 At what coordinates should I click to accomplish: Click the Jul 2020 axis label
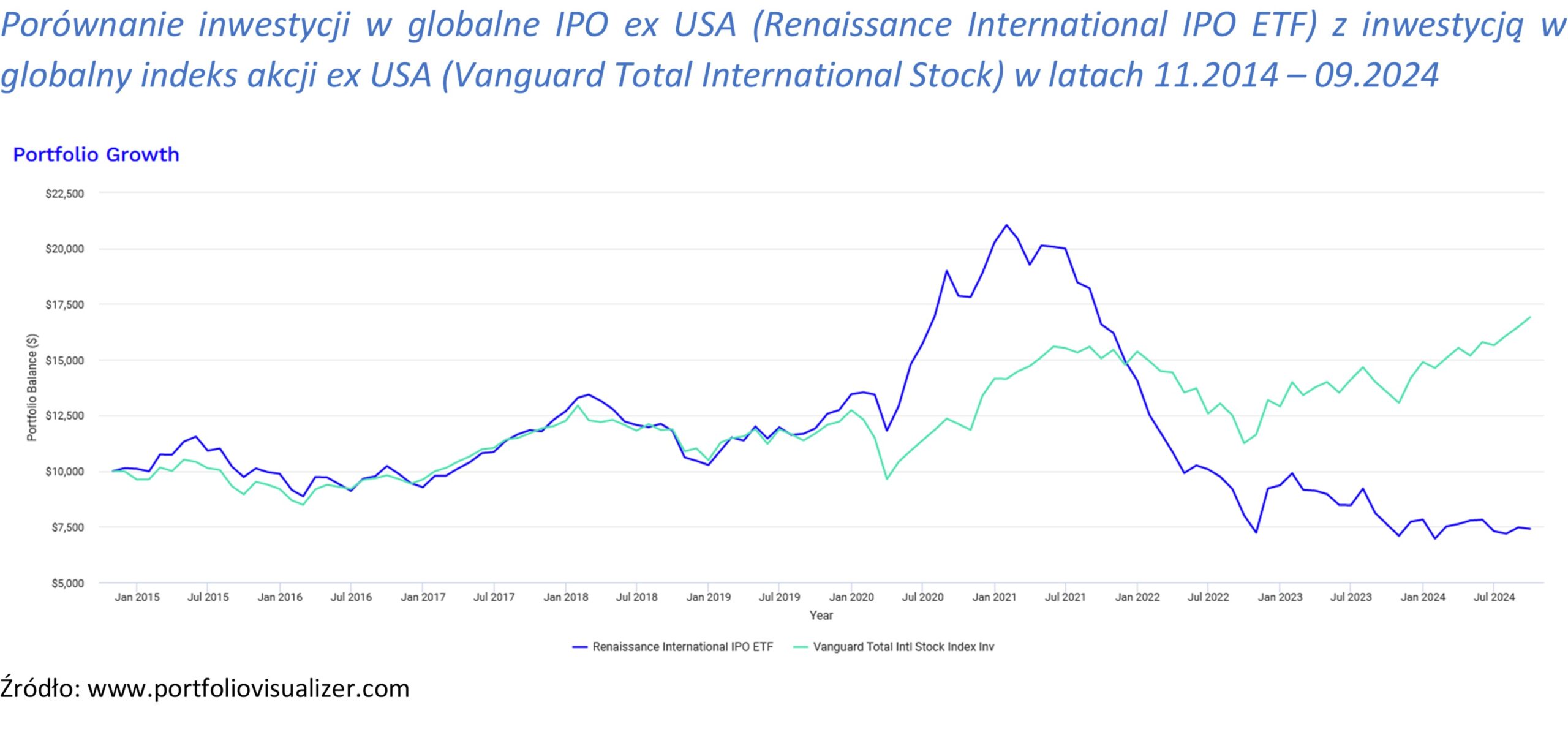(922, 597)
